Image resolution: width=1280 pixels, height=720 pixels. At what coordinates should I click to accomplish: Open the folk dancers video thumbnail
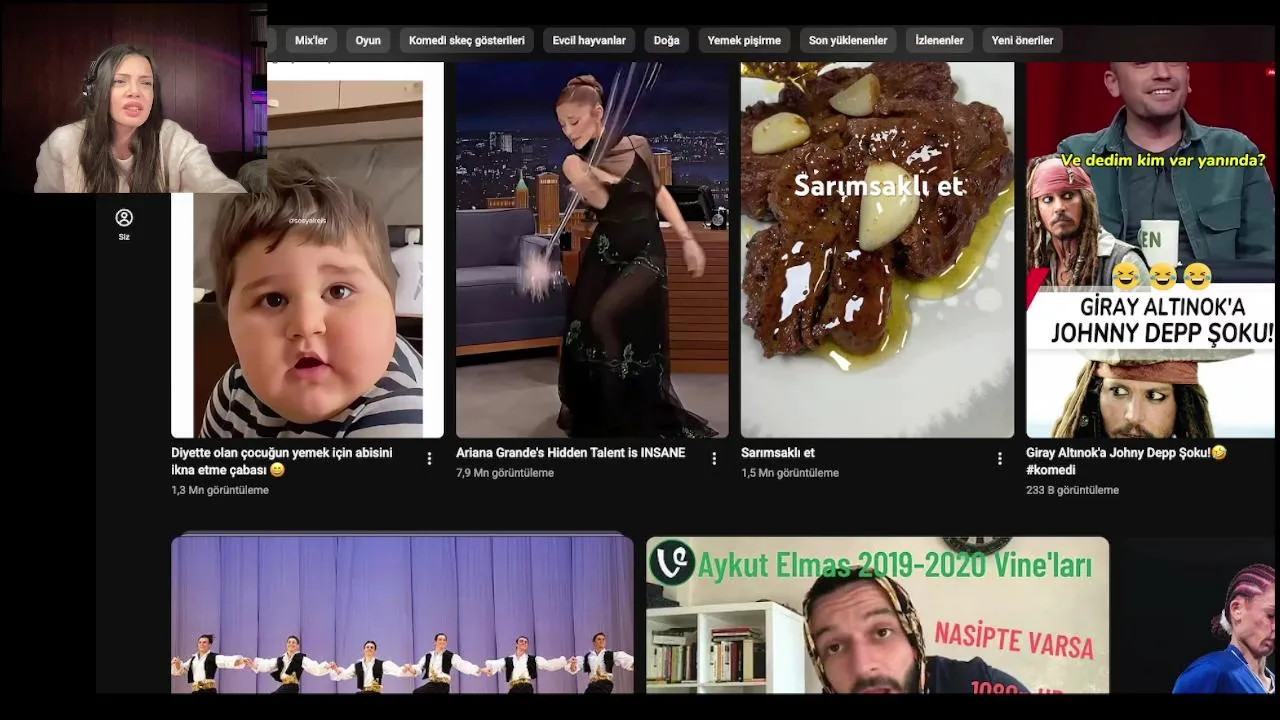[x=402, y=615]
